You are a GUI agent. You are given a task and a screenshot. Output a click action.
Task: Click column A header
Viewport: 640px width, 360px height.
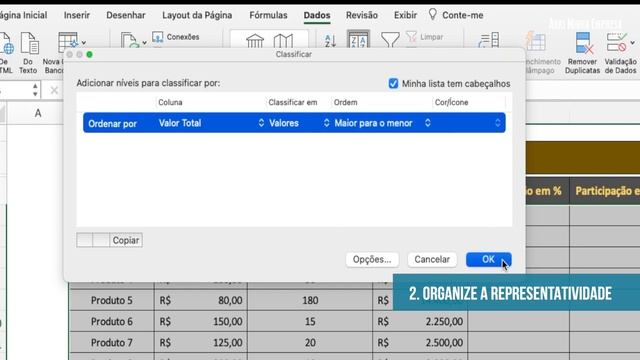(38, 113)
